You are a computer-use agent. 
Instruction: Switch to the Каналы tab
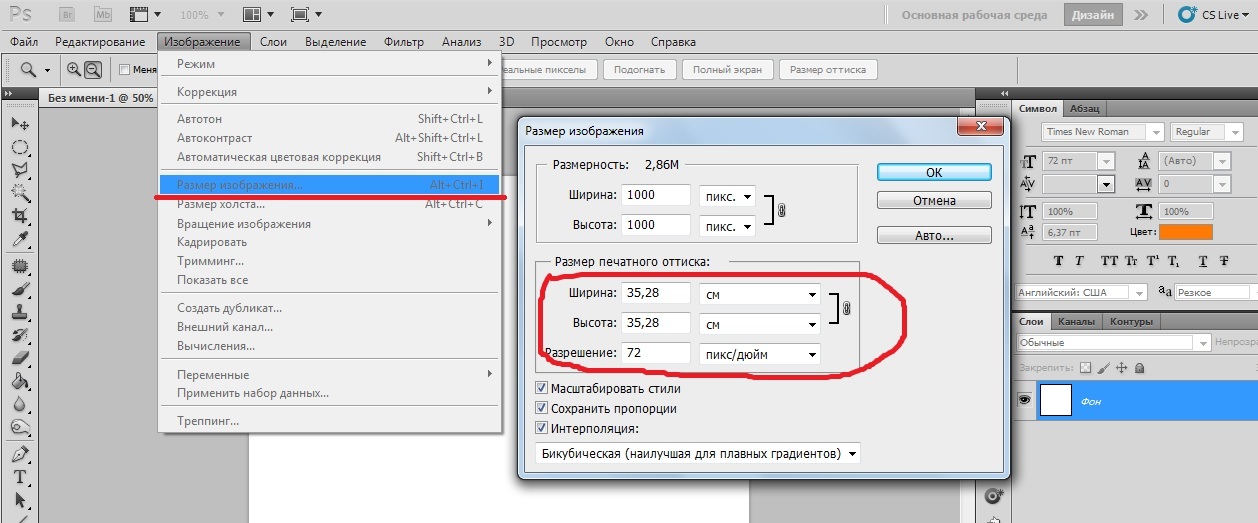click(1076, 321)
